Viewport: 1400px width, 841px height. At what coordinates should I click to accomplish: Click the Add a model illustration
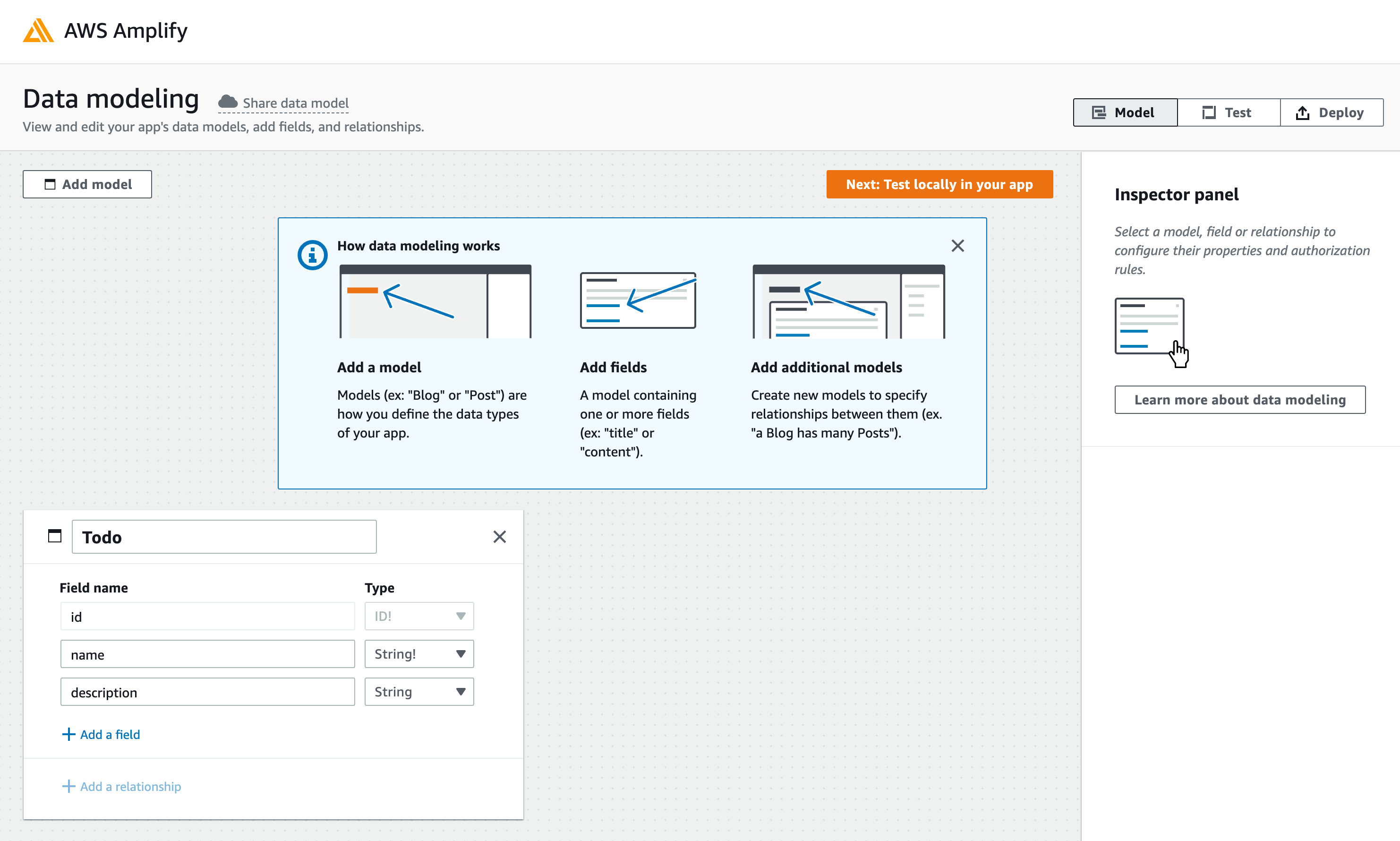(x=435, y=301)
